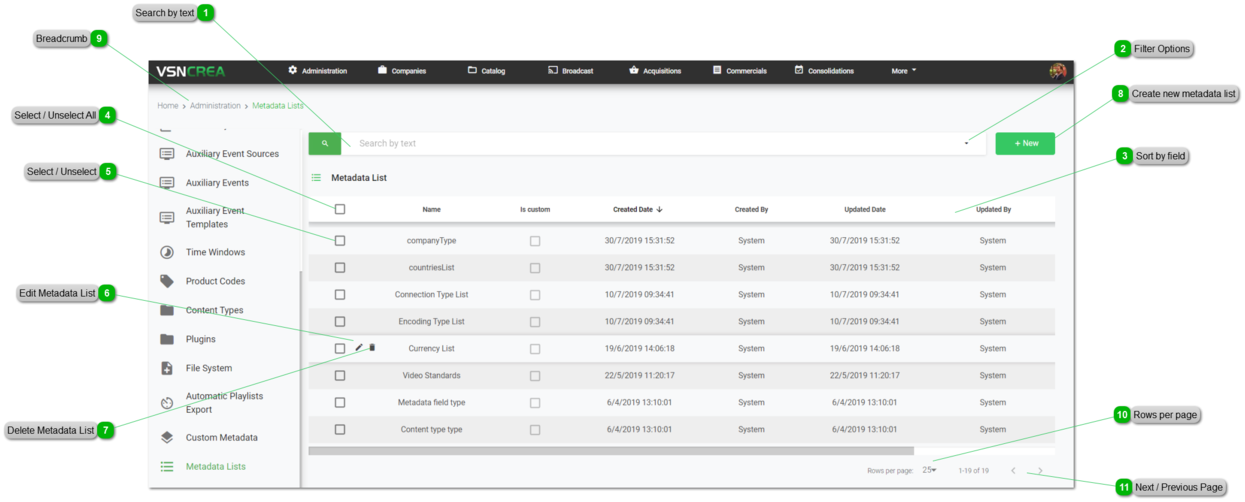The image size is (1245, 502).
Task: Click the green New button
Action: point(1025,144)
